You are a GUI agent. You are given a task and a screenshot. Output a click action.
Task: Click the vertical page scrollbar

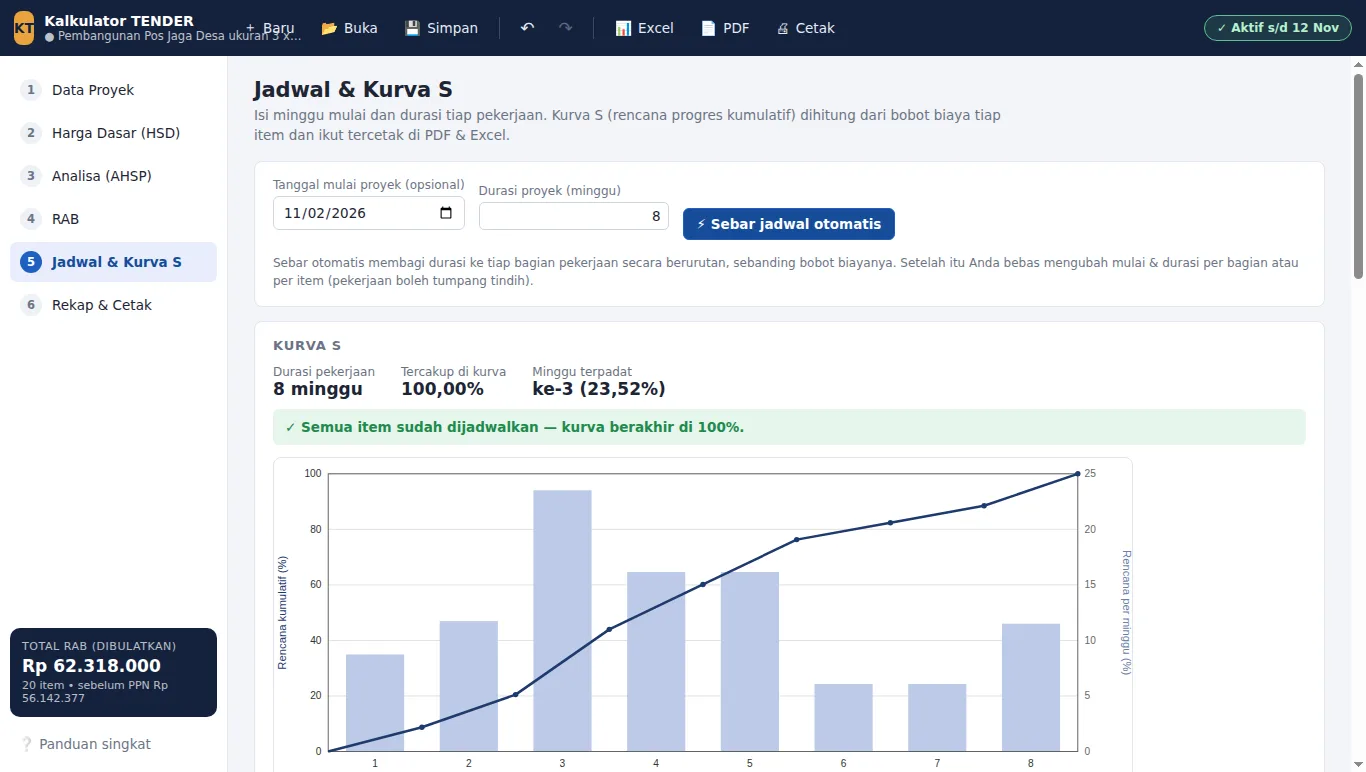1358,175
